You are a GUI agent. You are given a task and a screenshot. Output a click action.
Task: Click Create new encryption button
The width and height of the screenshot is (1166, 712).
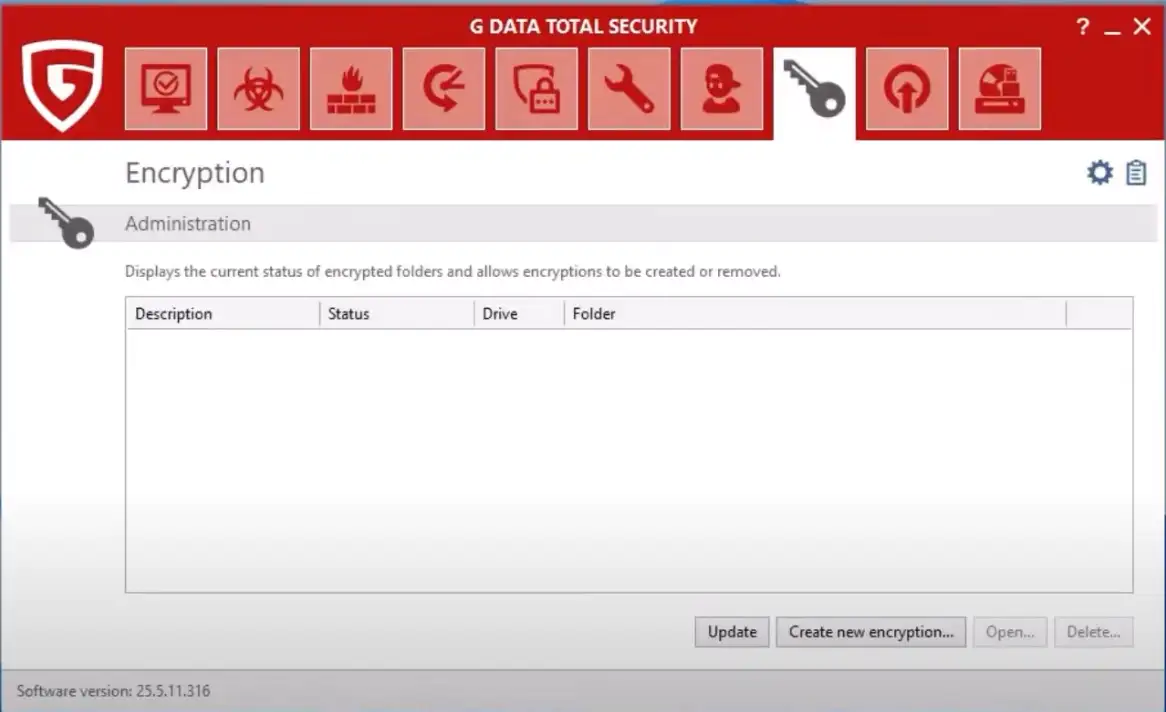pos(871,632)
